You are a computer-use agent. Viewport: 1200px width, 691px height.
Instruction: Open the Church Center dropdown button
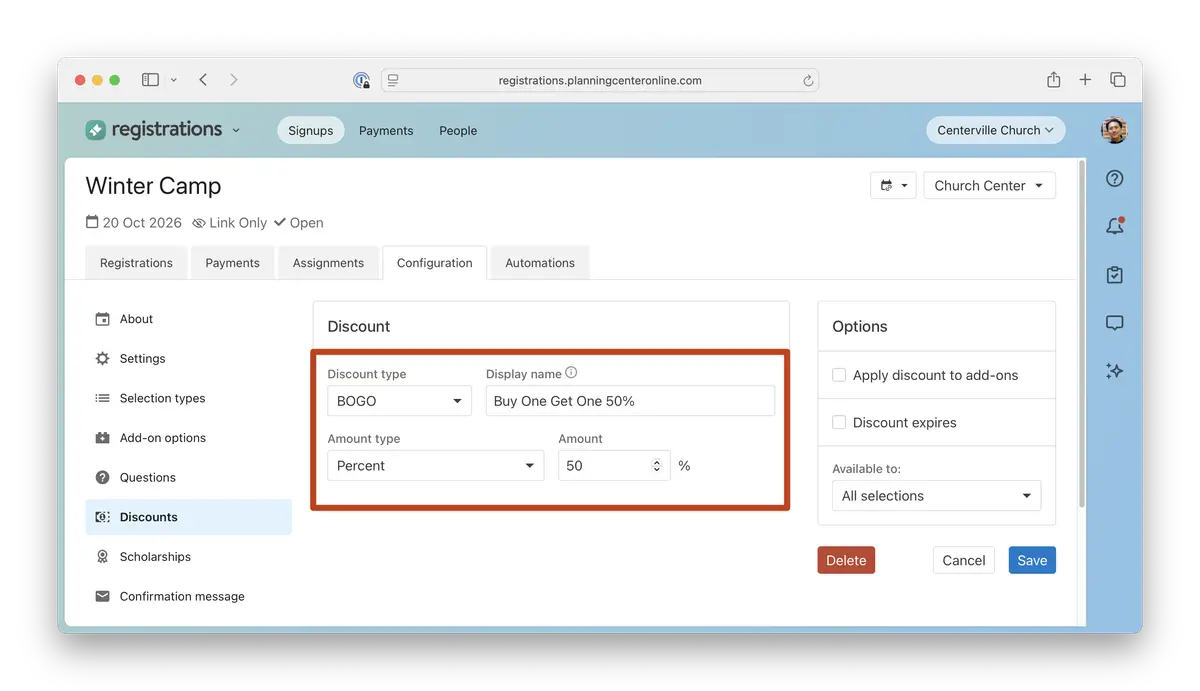click(989, 185)
